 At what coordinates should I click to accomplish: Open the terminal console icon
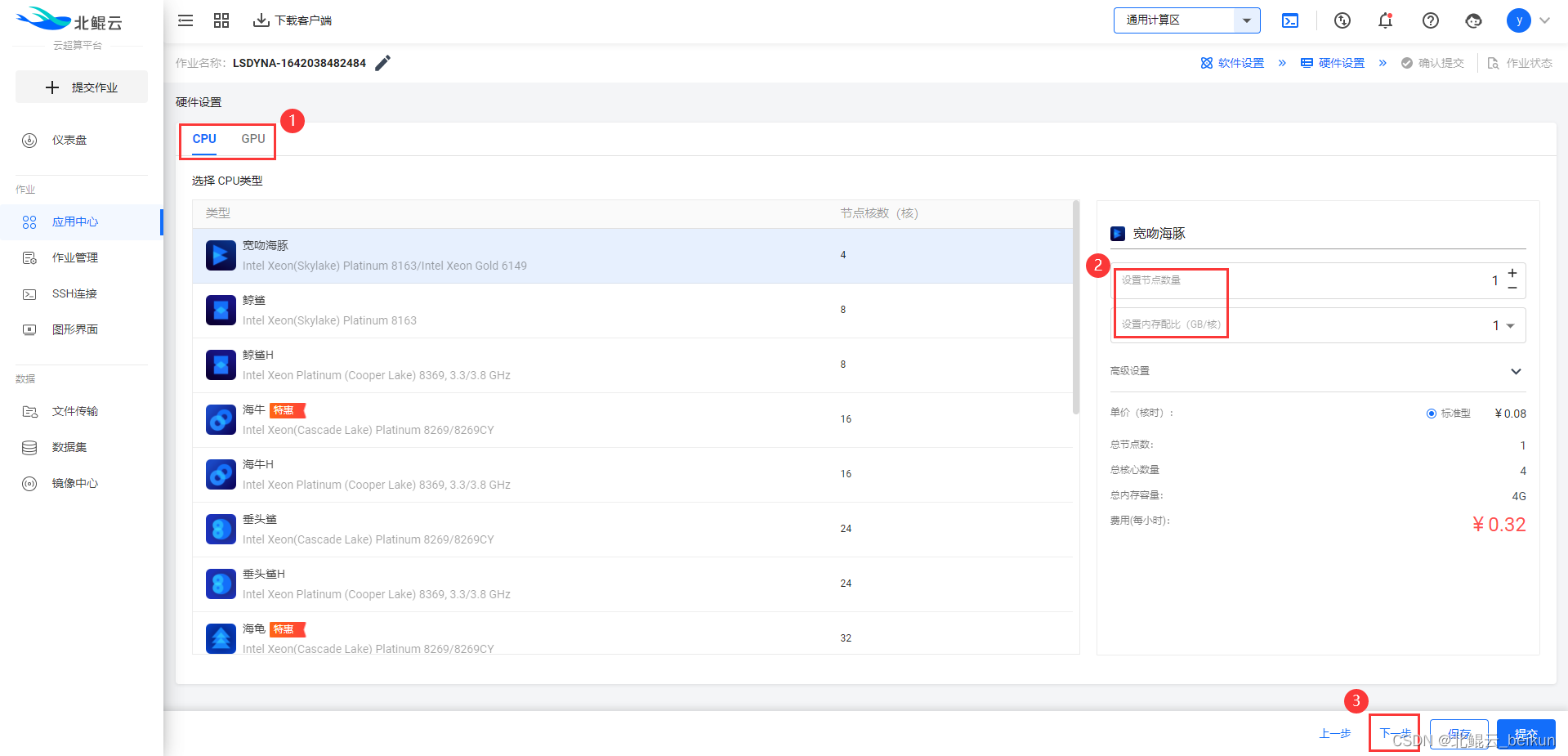click(1290, 20)
